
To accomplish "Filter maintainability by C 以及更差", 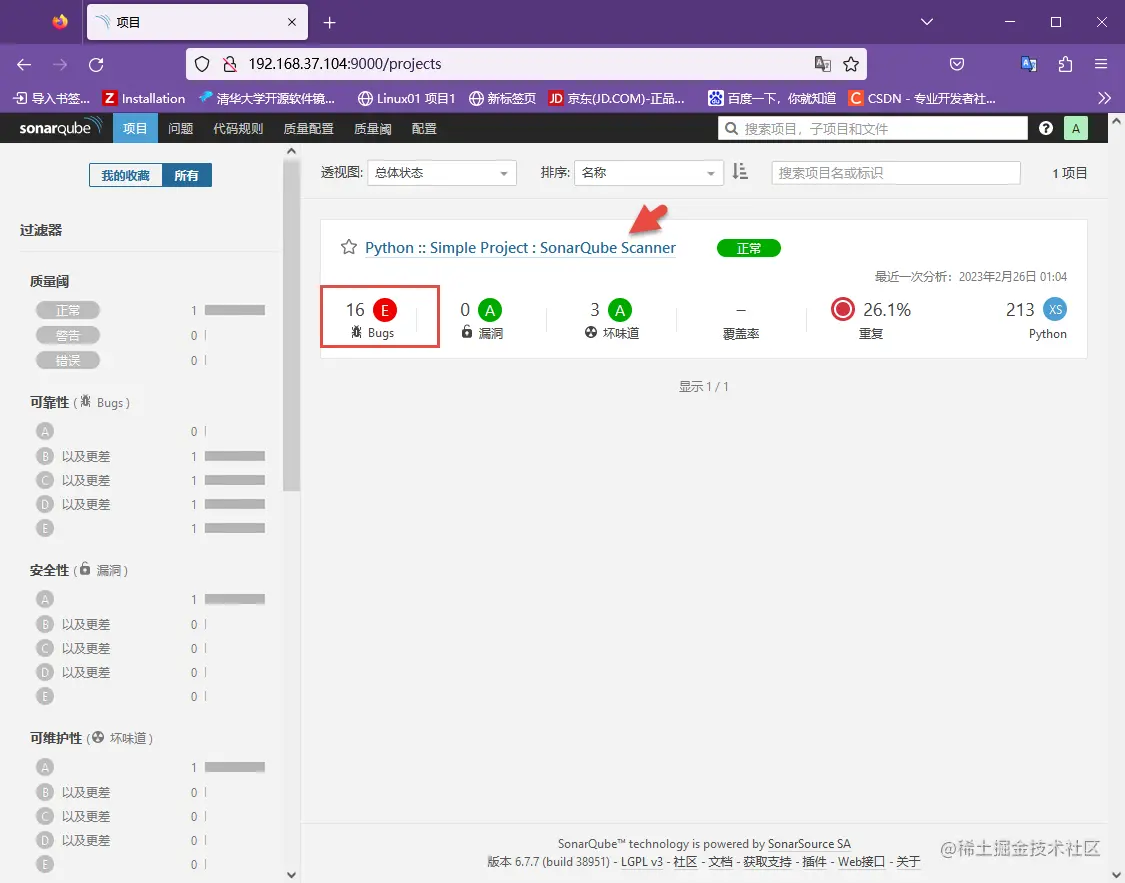I will pyautogui.click(x=73, y=816).
